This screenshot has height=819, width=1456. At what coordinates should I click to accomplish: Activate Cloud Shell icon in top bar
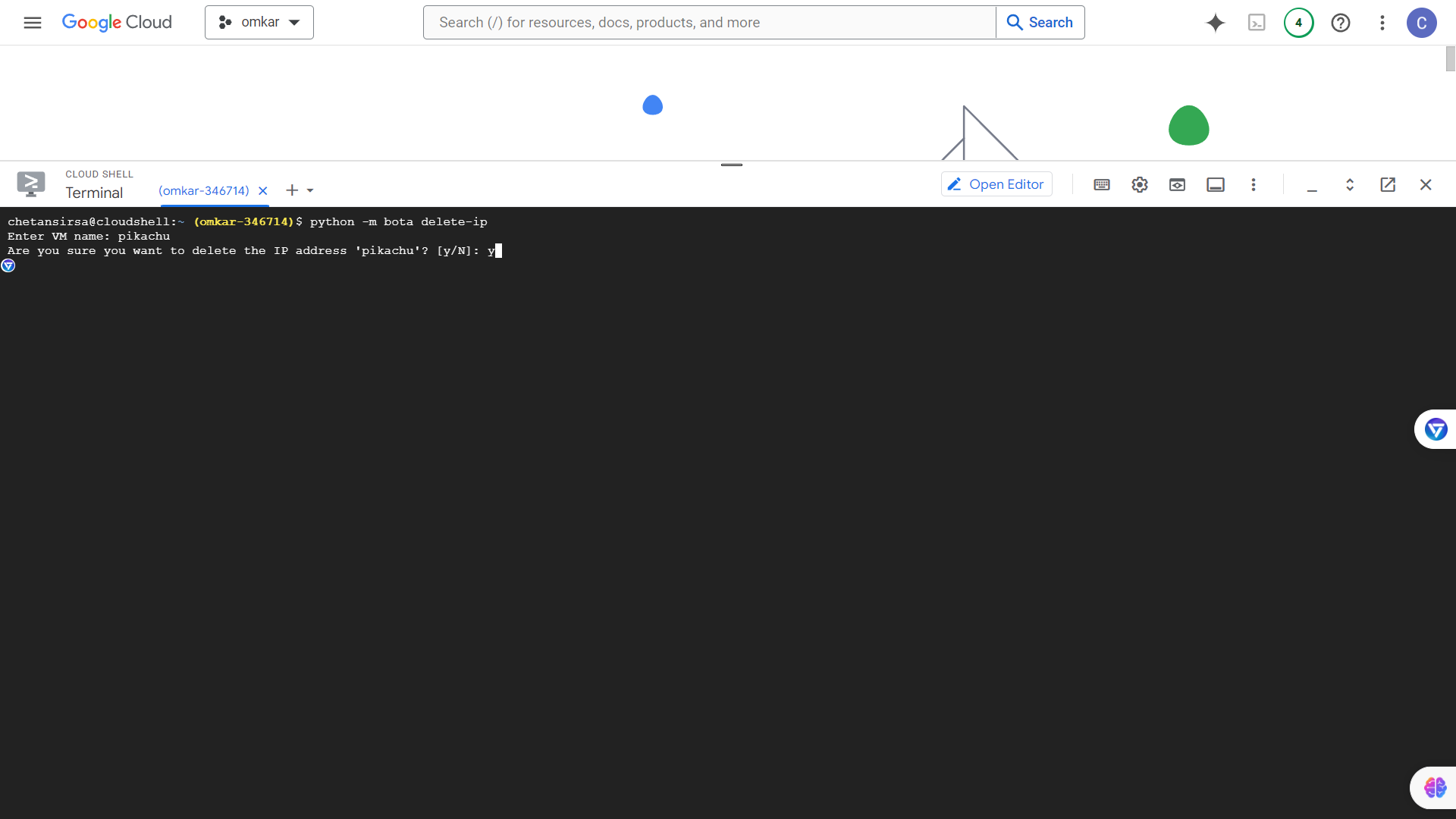coord(1257,23)
